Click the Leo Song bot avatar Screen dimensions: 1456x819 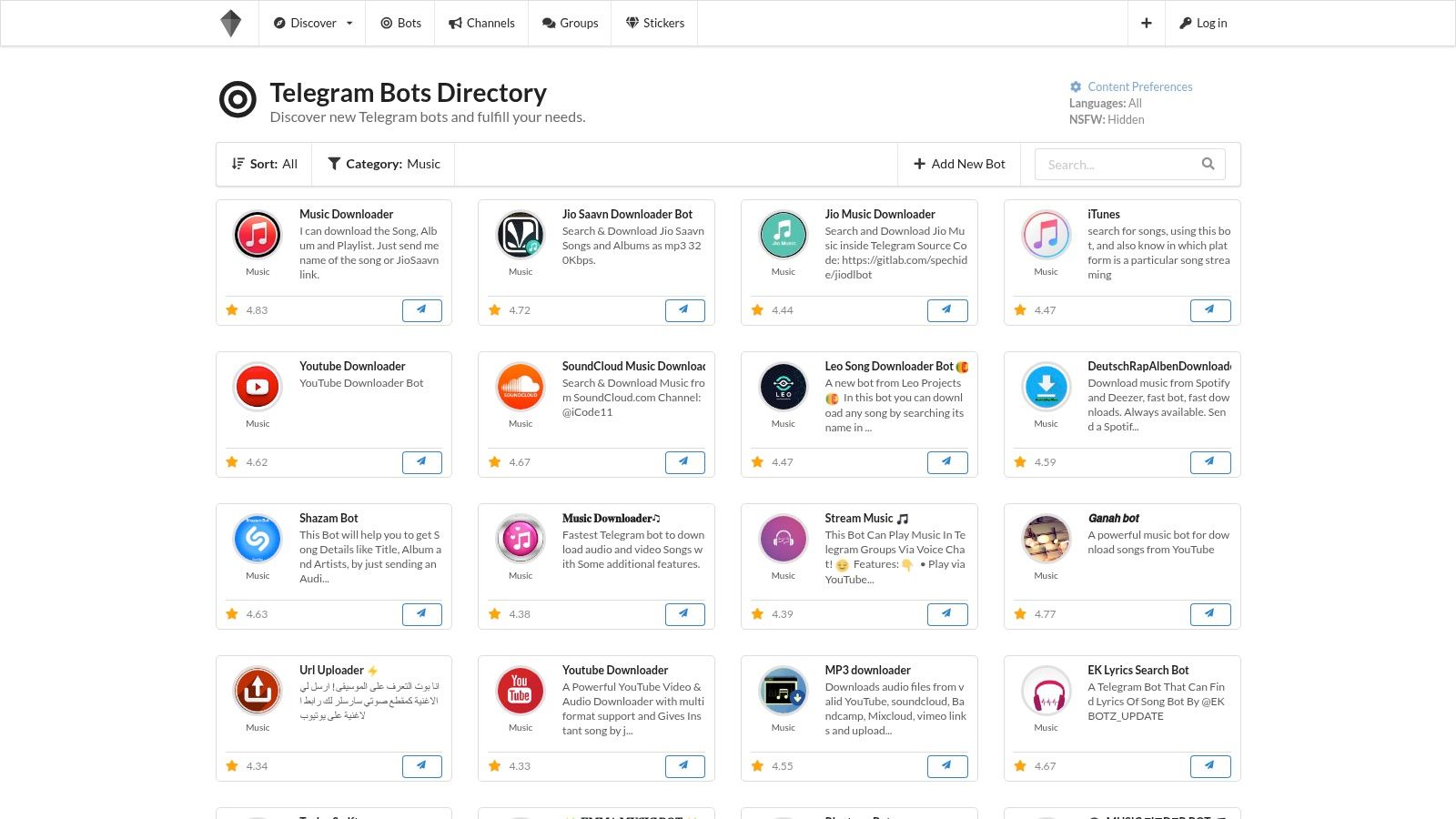[x=784, y=387]
